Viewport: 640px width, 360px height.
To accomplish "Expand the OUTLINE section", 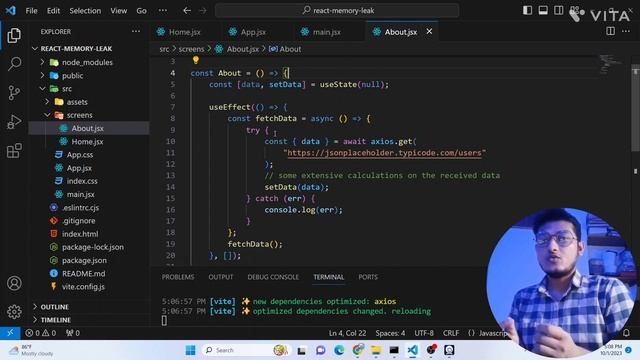I will coord(89,307).
